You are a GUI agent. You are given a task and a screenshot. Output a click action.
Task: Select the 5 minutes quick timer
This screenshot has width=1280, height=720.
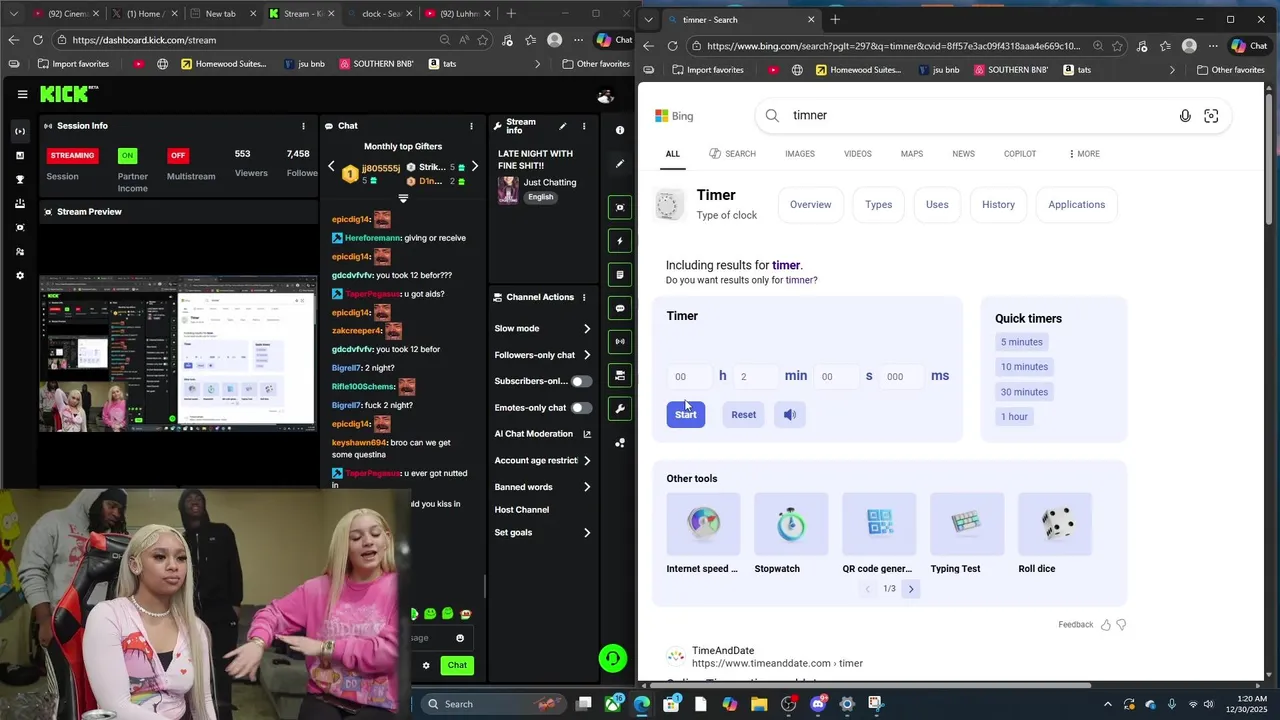pos(1022,342)
